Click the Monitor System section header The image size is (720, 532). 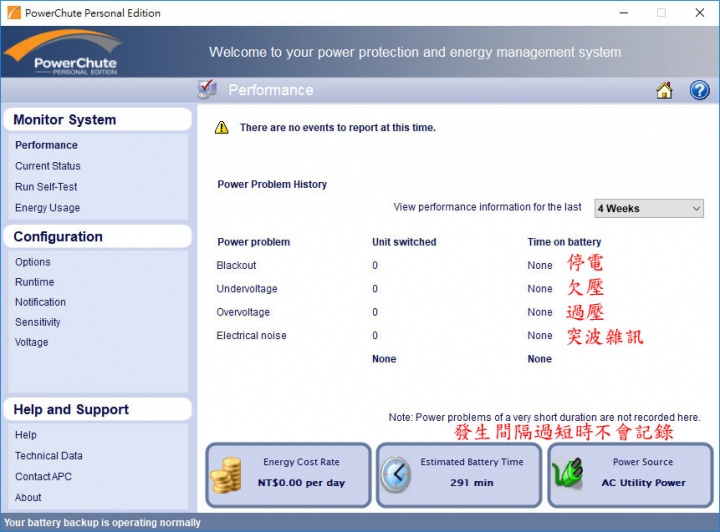[x=97, y=120]
